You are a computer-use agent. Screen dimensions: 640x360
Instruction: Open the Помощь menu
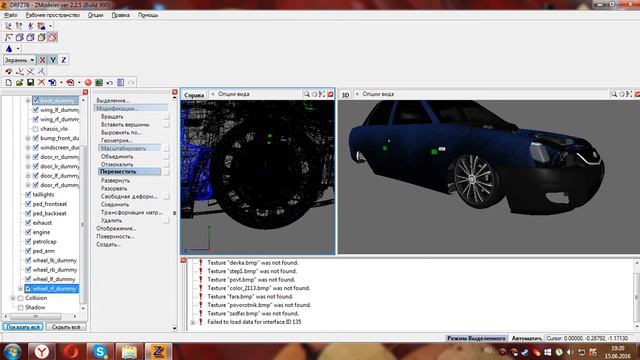coord(148,15)
